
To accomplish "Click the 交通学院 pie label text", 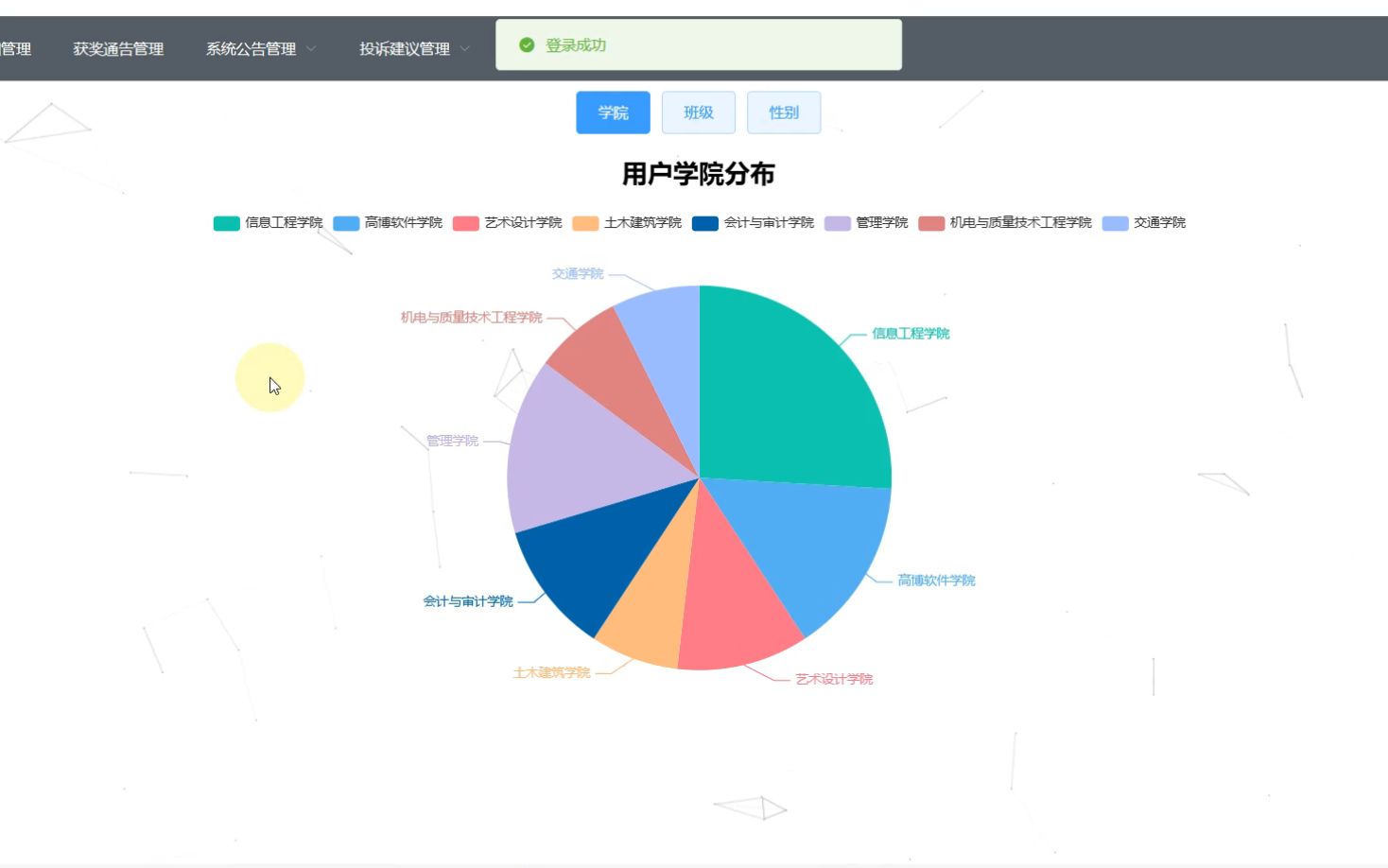I will coord(578,274).
